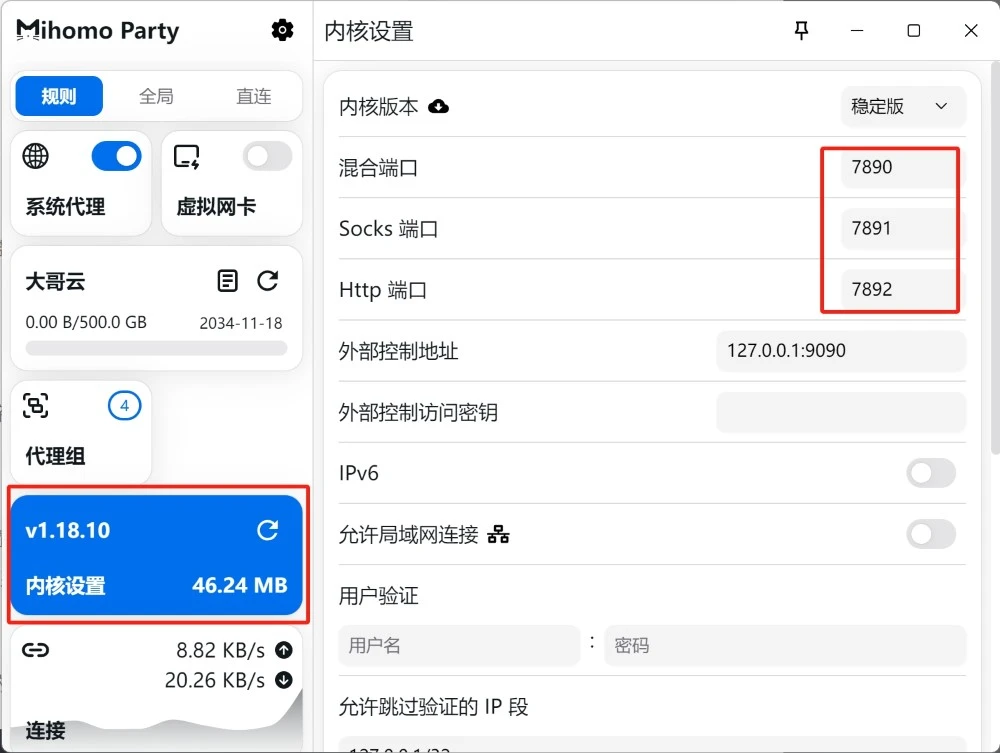Pin the window using the pushpin icon

point(801,31)
